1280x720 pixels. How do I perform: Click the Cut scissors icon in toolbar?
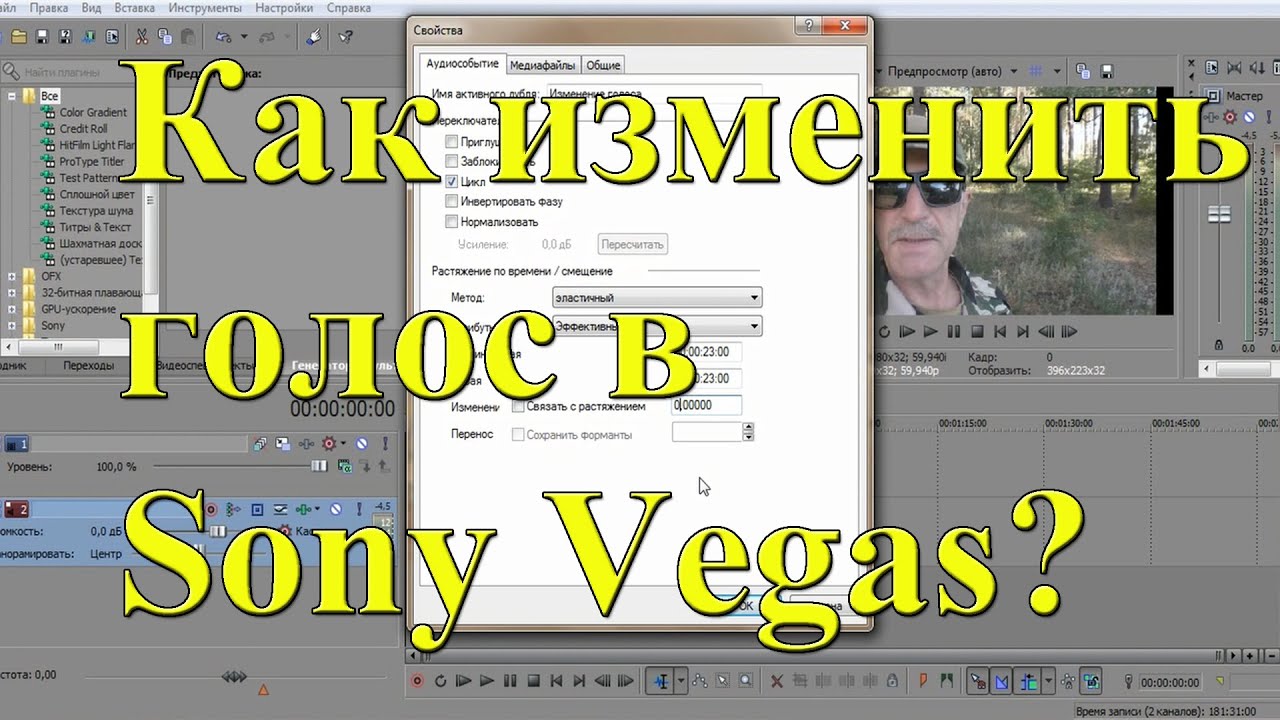tap(141, 37)
